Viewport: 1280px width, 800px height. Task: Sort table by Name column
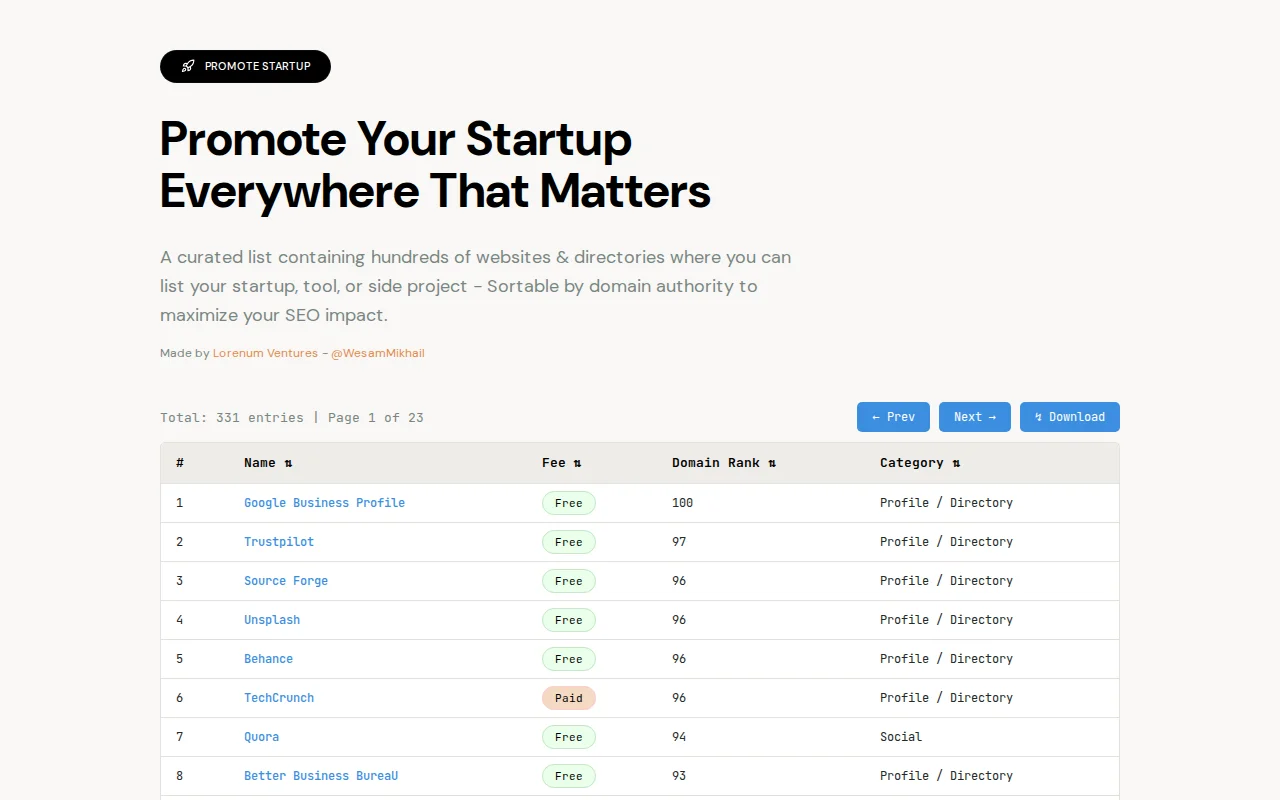tap(268, 463)
